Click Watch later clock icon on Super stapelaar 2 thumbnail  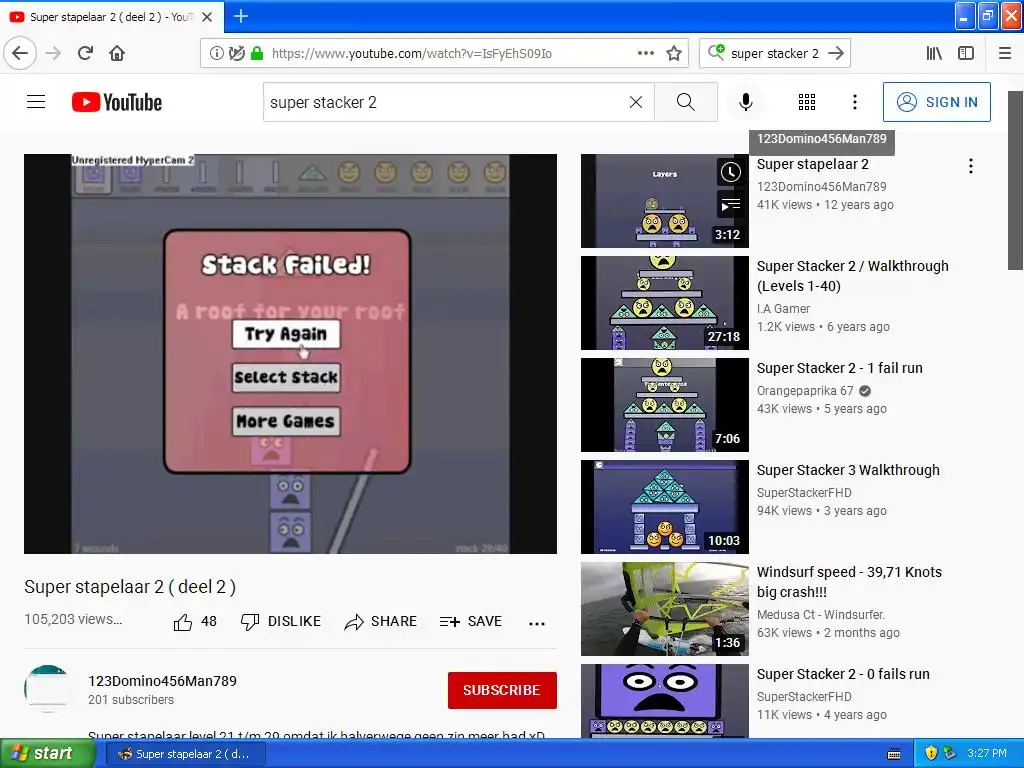point(731,172)
